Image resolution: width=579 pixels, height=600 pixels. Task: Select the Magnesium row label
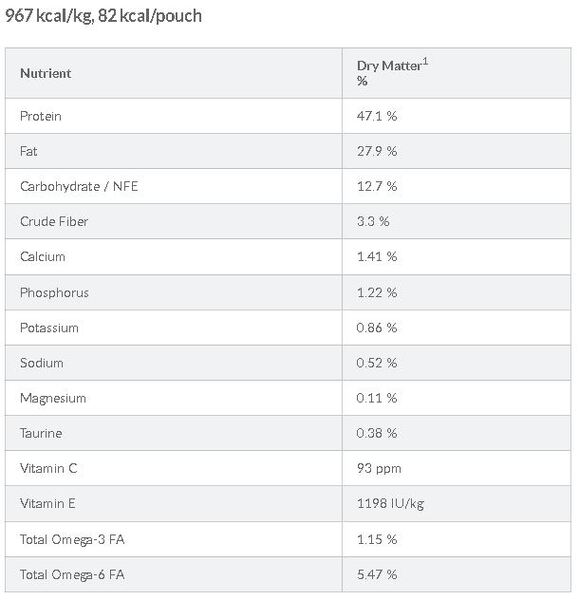(53, 398)
